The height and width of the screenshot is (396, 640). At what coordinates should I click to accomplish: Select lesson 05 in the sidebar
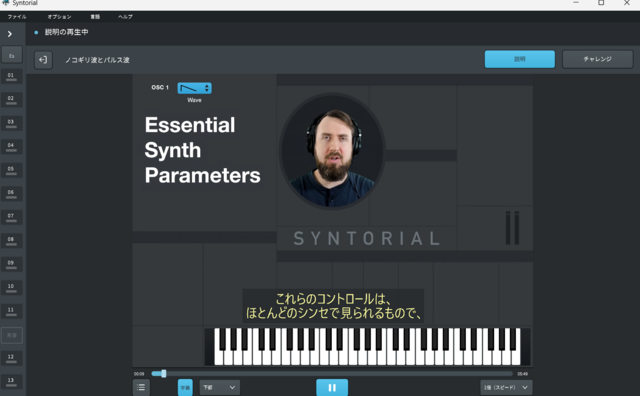[11, 170]
